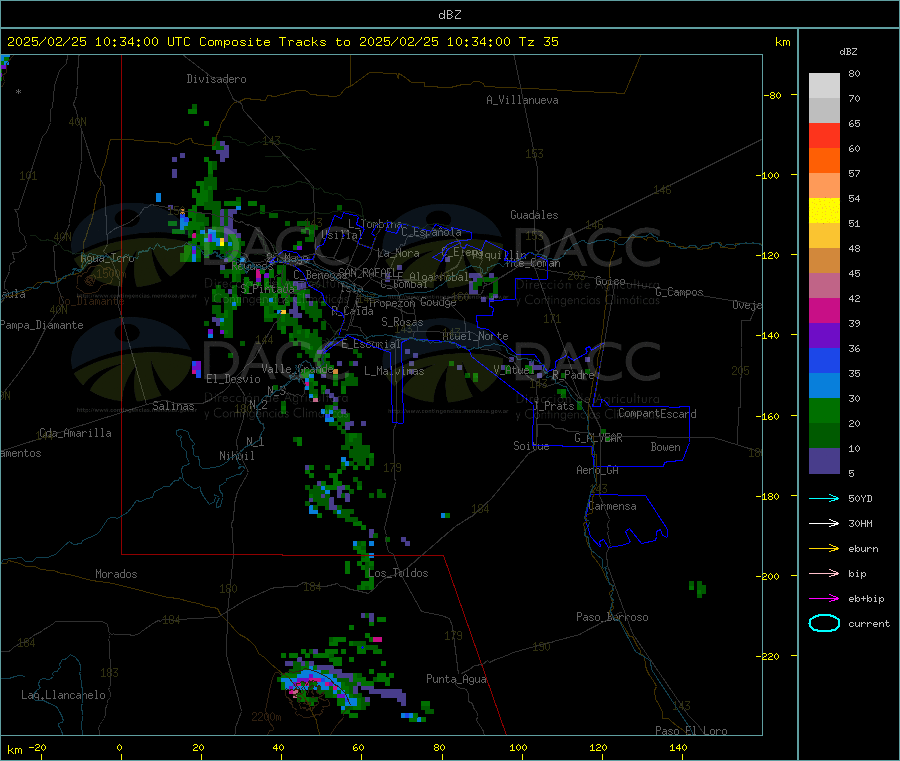Image resolution: width=900 pixels, height=761 pixels.
Task: Click the 'CompantEscard' map label
Action: coord(657,413)
